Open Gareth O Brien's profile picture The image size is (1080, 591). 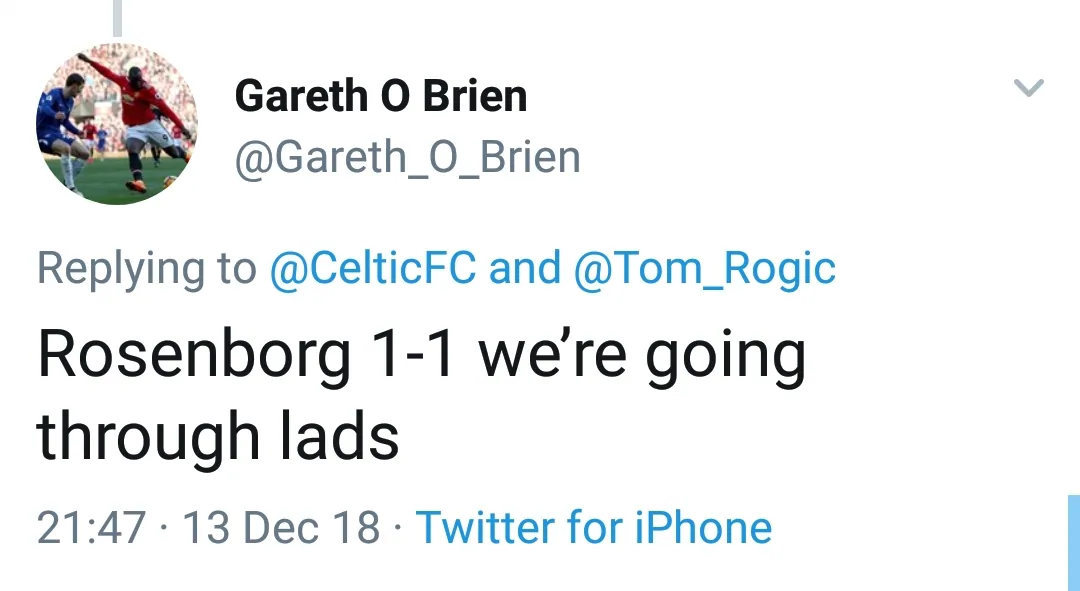tap(117, 124)
